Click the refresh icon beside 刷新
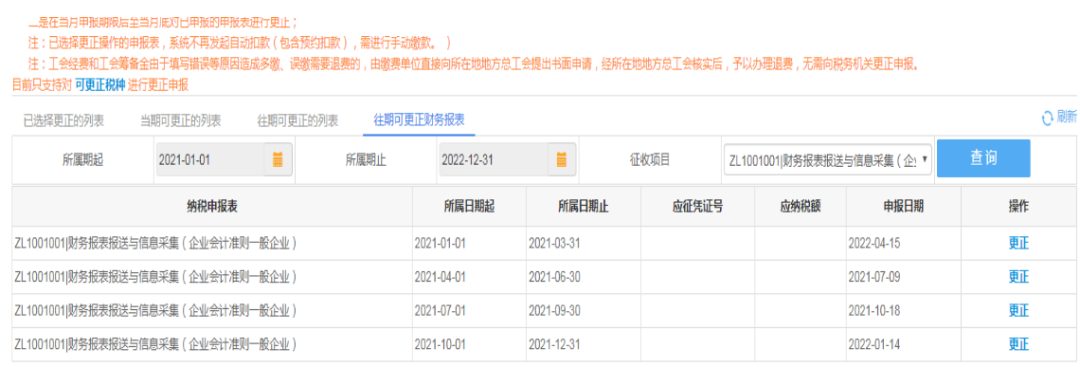This screenshot has width=1080, height=367. [1047, 118]
